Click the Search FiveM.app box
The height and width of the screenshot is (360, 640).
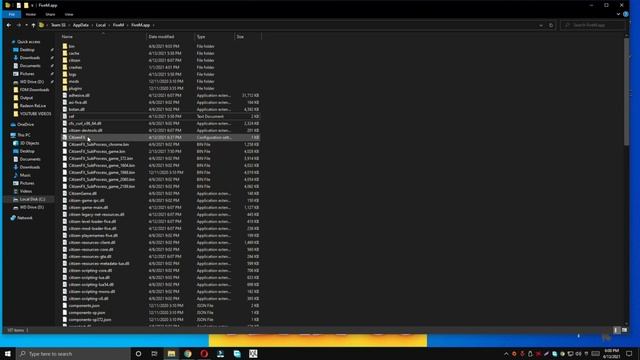tap(593, 25)
